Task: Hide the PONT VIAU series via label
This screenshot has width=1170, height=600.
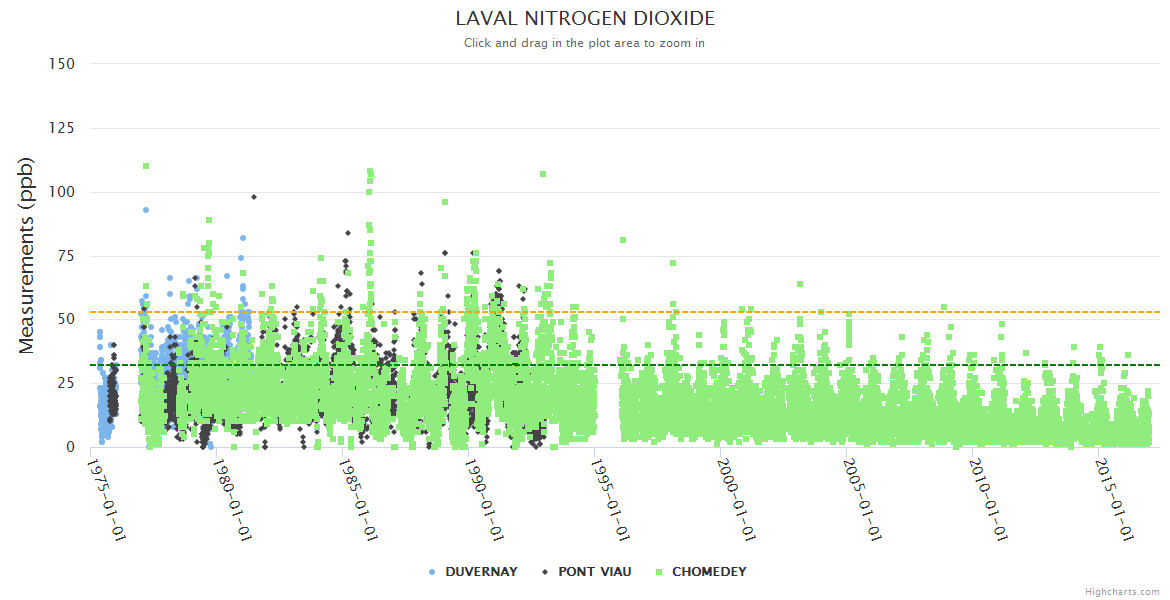Action: click(594, 572)
